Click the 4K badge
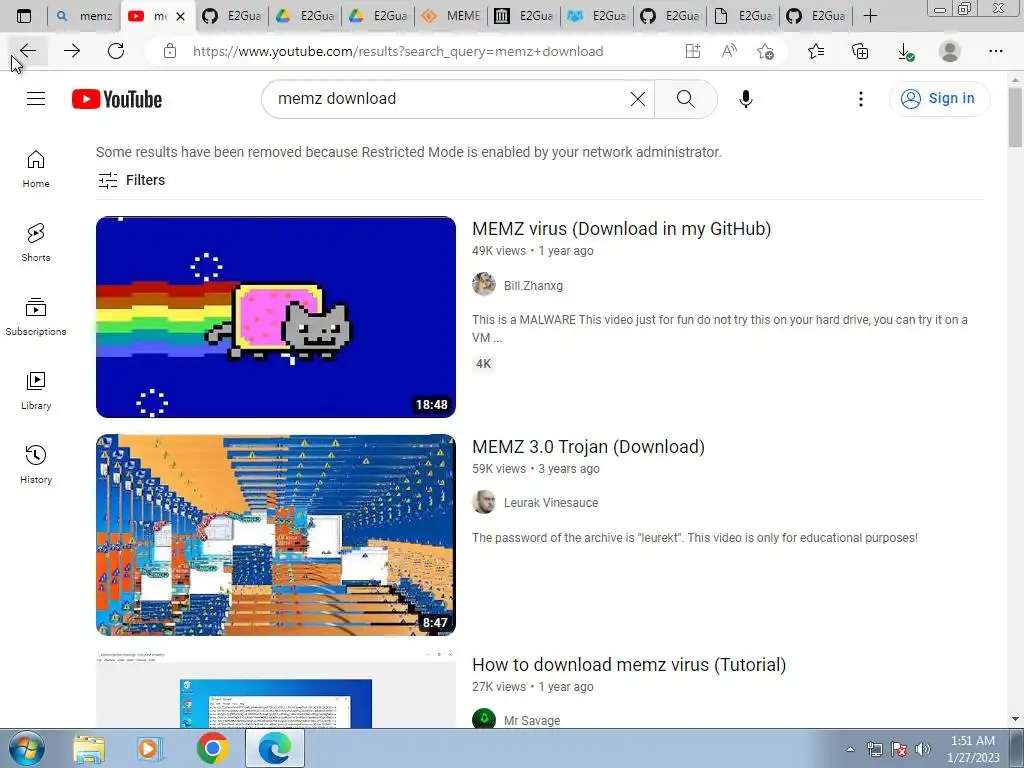The image size is (1024, 768). [x=483, y=364]
